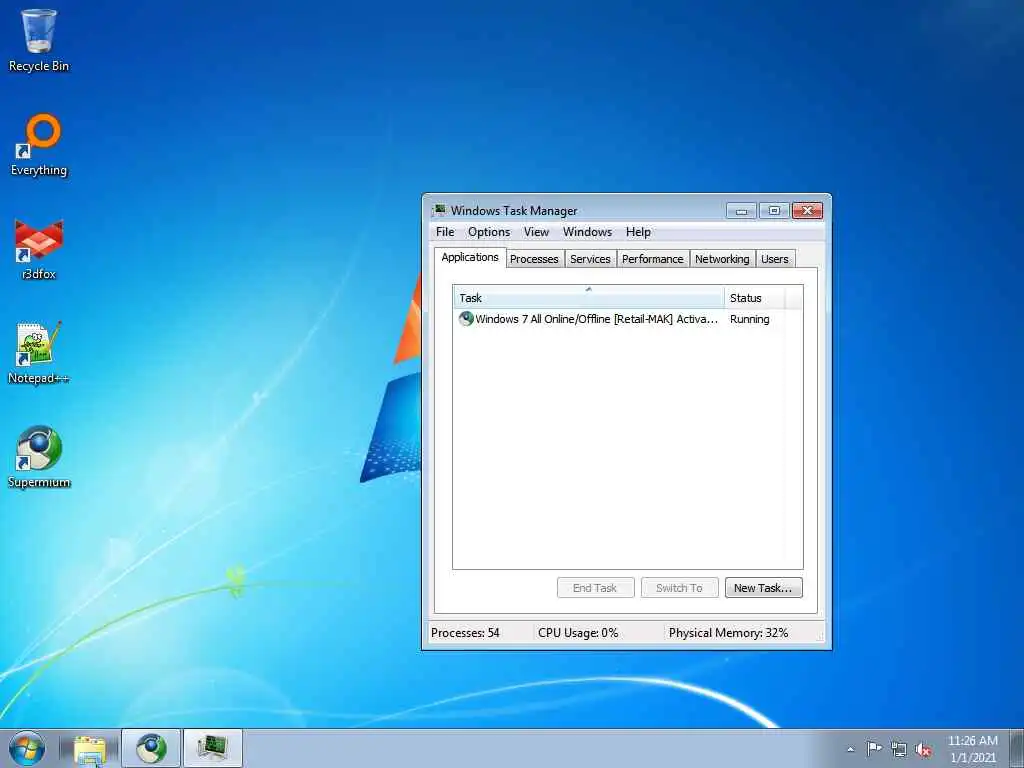The width and height of the screenshot is (1024, 768).
Task: Click the Task Manager taskbar button
Action: pyautogui.click(x=213, y=748)
